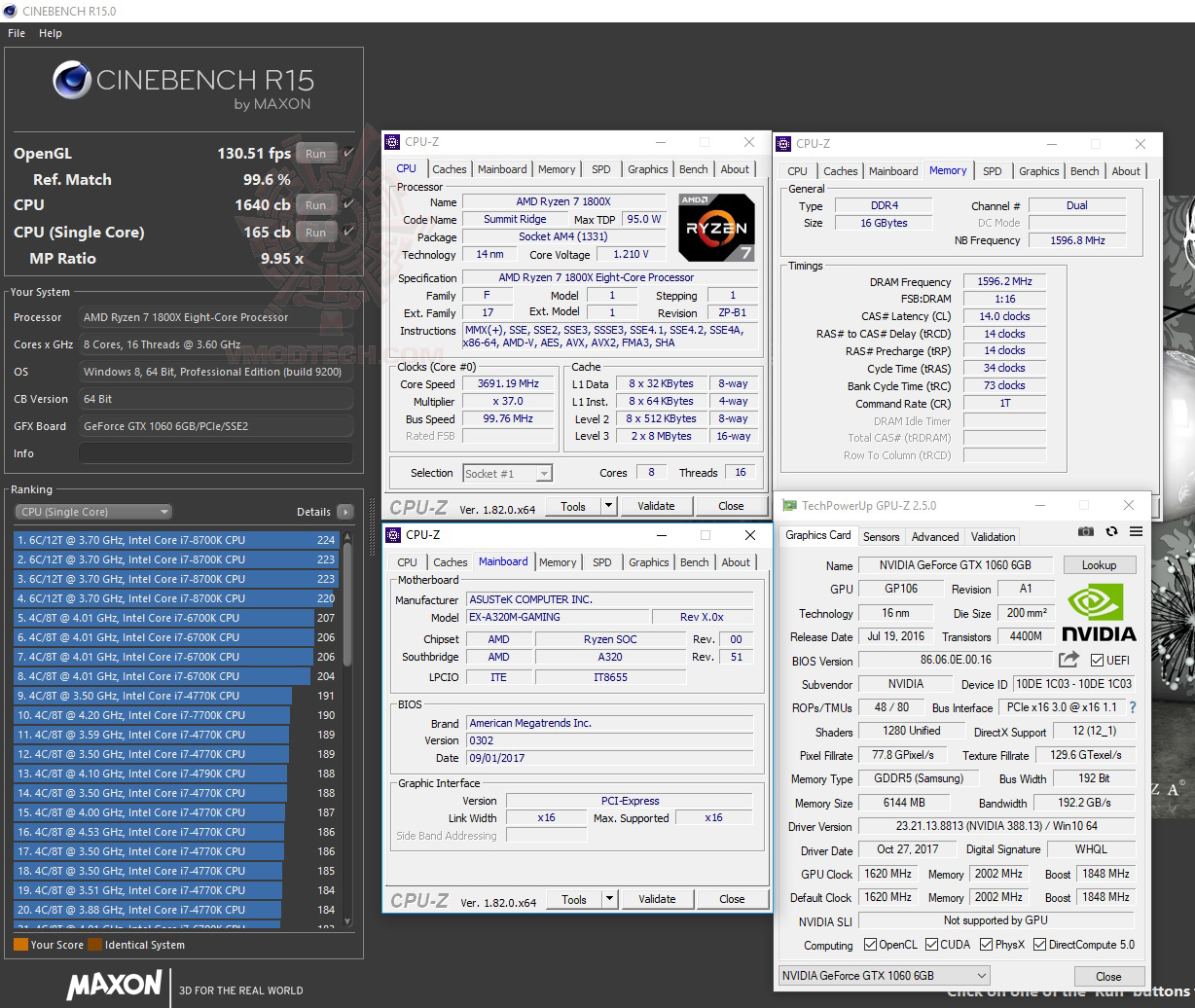
Task: Open the GPU-Z hamburger menu
Action: (1135, 531)
